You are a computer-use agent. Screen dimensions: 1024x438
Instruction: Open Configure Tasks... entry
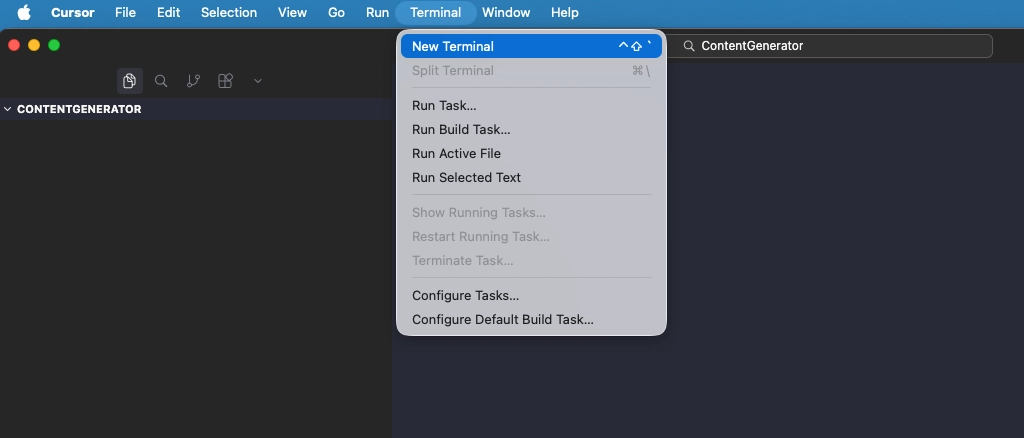465,295
